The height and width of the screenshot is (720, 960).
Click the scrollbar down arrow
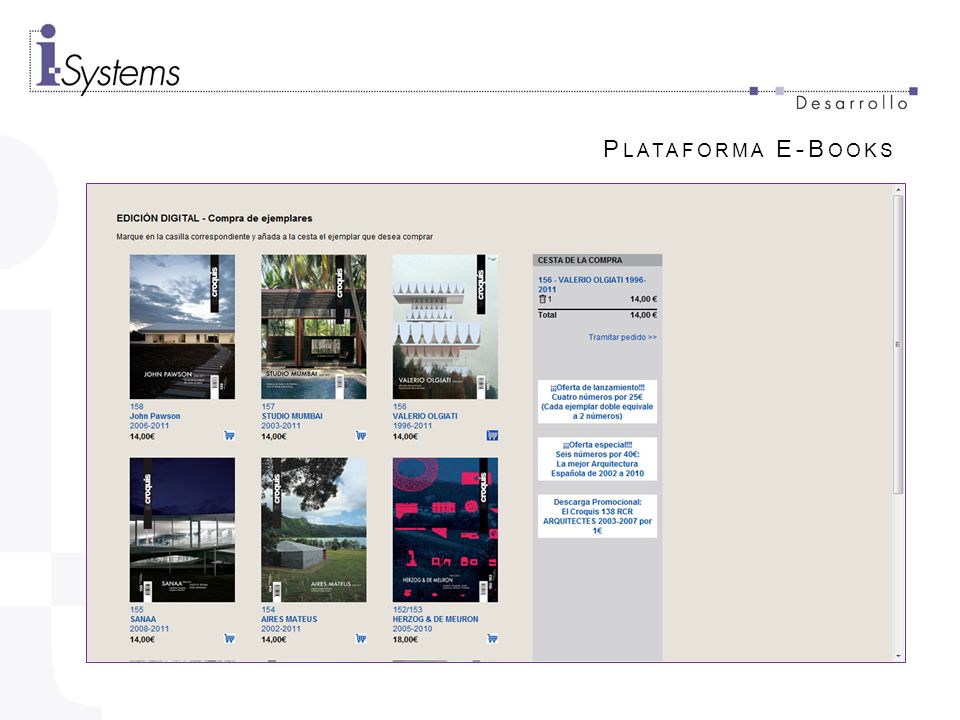[x=898, y=656]
